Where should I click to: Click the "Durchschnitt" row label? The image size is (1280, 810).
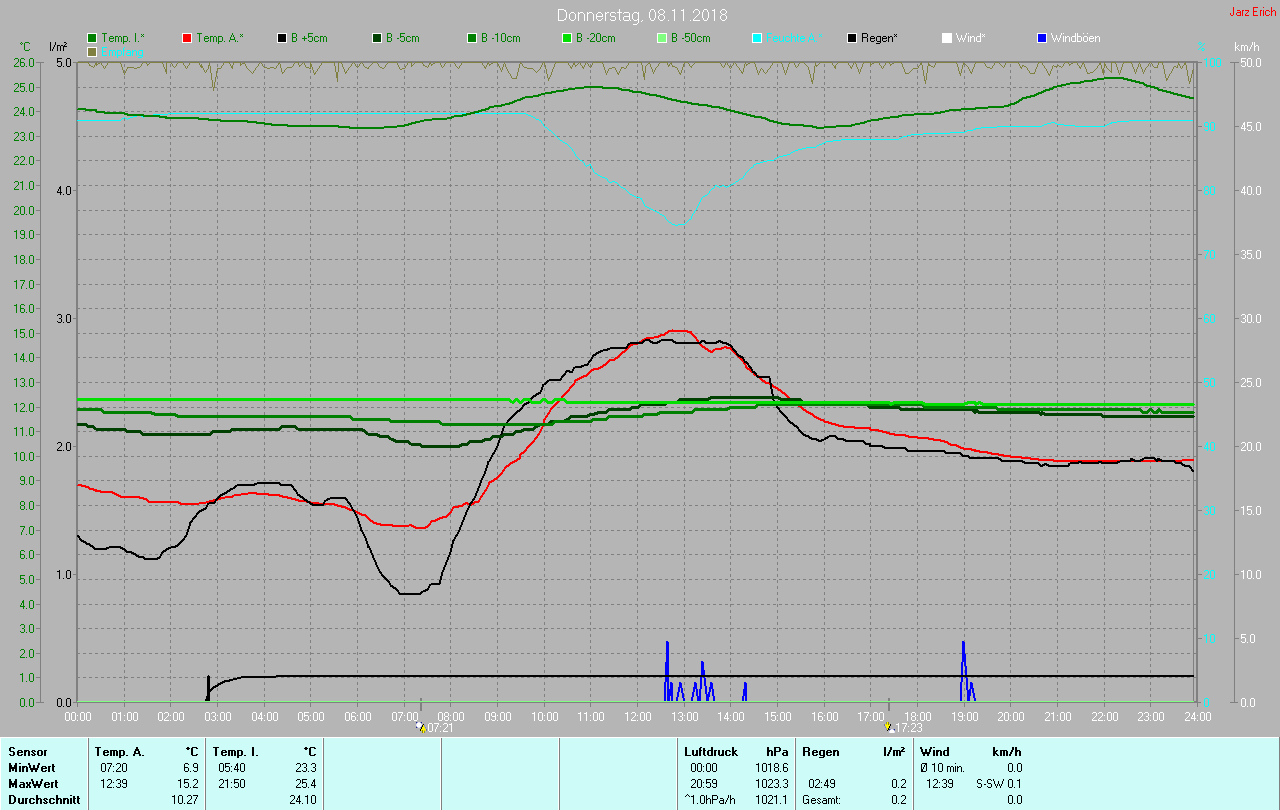[42, 799]
